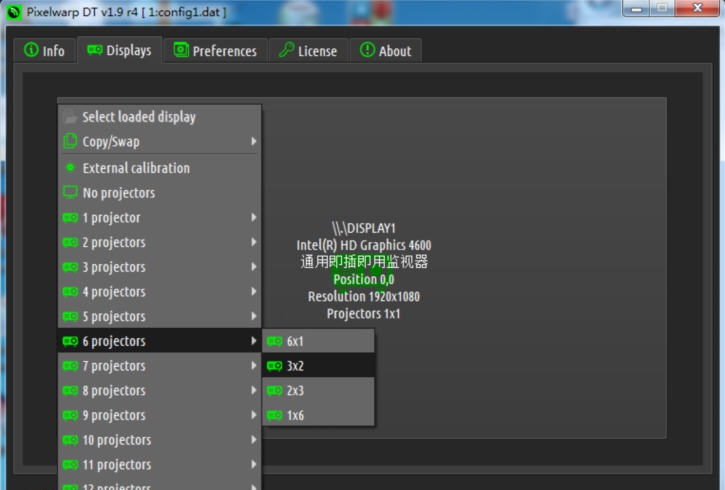Click the No projectors monitor icon
The height and width of the screenshot is (490, 725).
pyautogui.click(x=70, y=193)
